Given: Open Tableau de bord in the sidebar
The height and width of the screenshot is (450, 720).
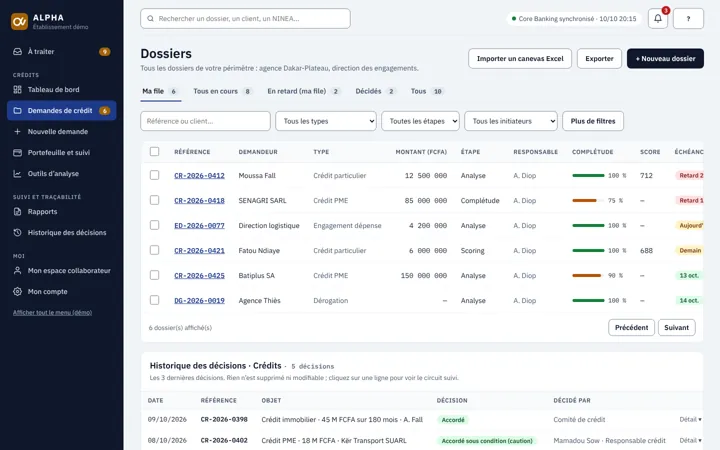Looking at the screenshot, I should coord(62,90).
